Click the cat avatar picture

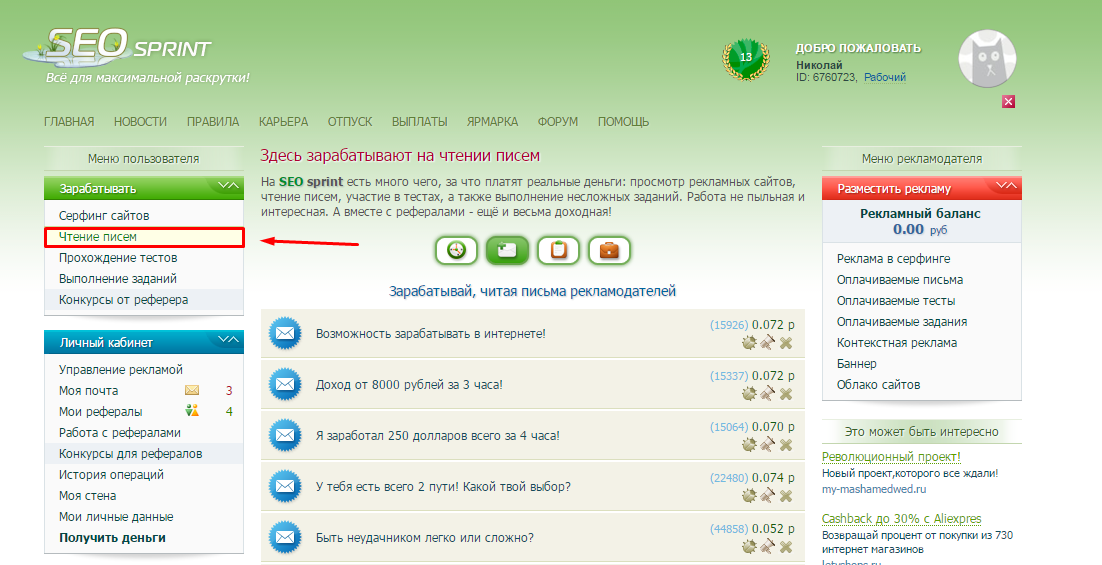(987, 59)
